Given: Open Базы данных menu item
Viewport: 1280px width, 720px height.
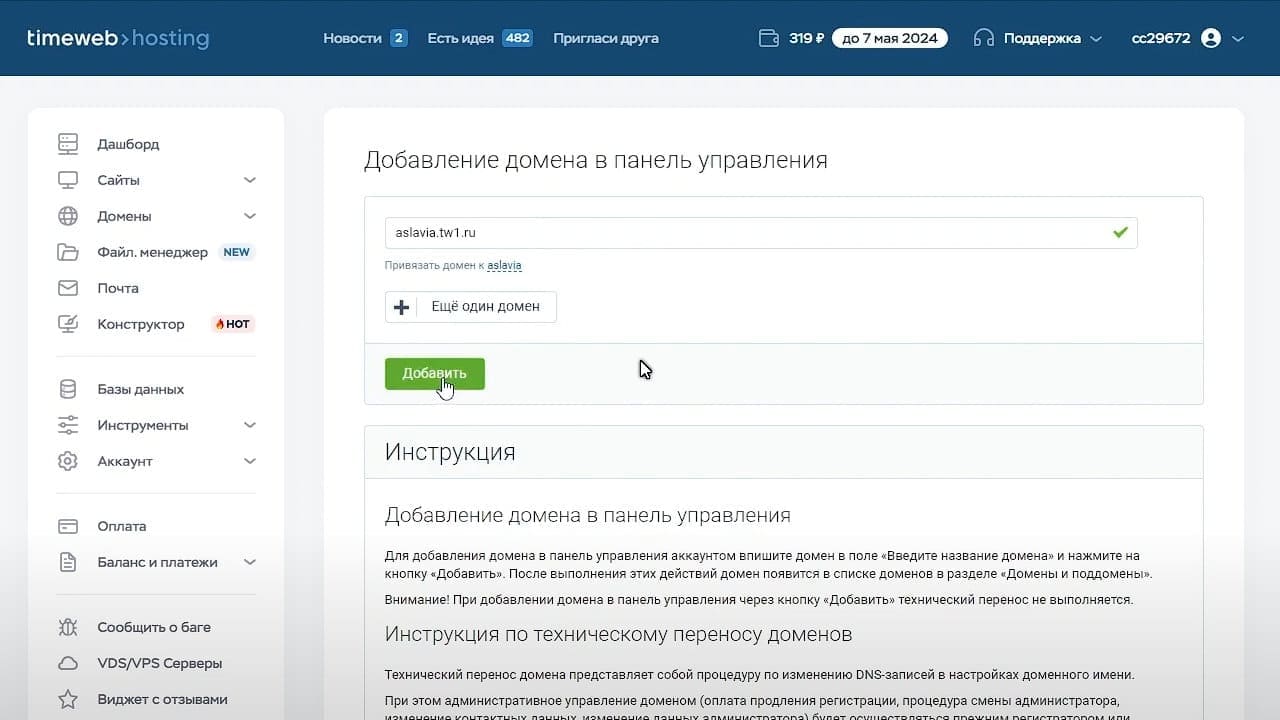Looking at the screenshot, I should point(141,389).
